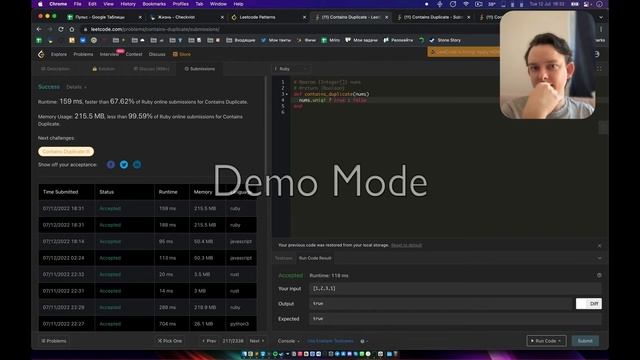This screenshot has height=360, width=640.
Task: Share acceptance via the Twitter icon
Action: click(124, 164)
